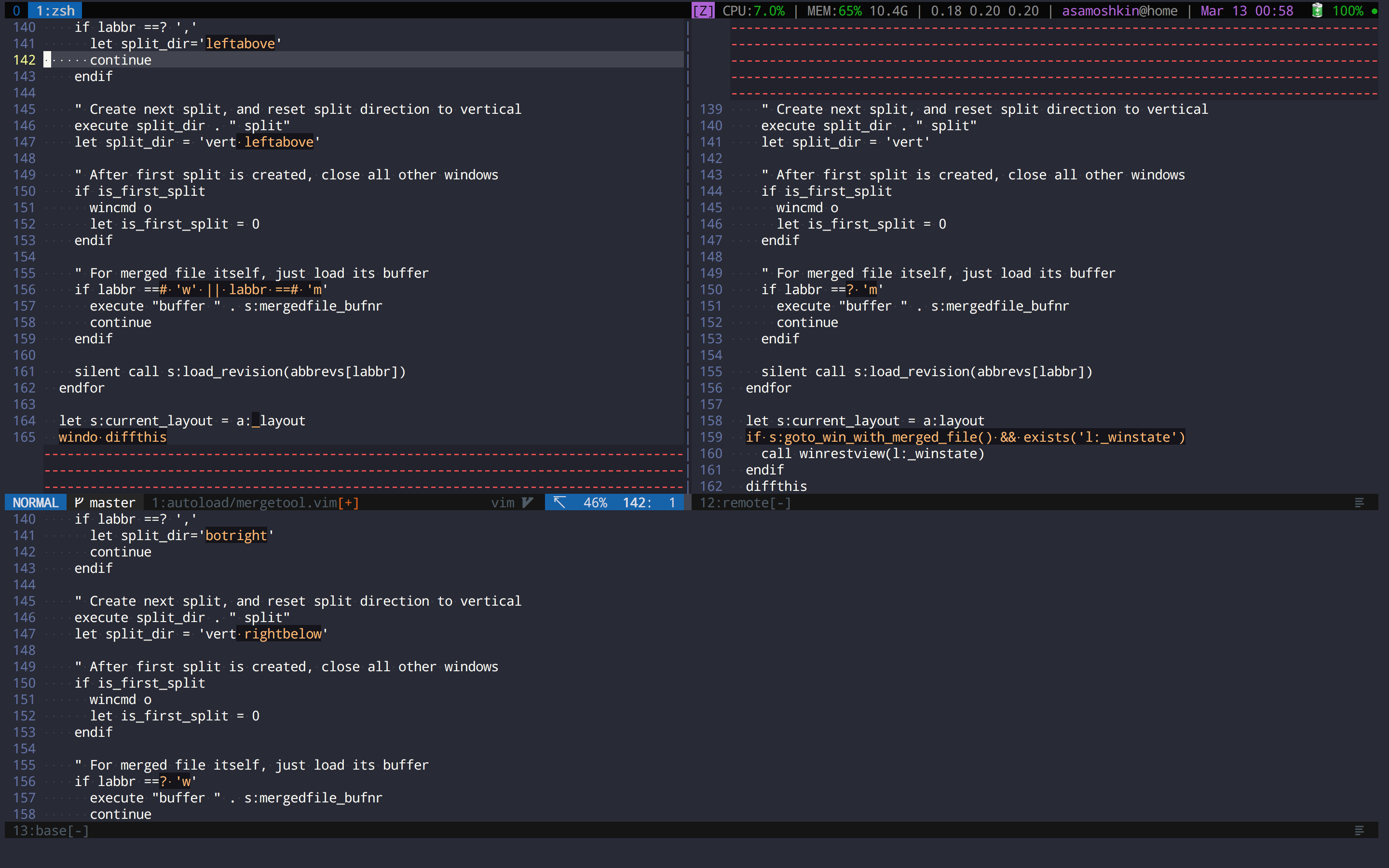This screenshot has width=1389, height=868.
Task: Click the green status dot after 100%
Action: pos(1375,11)
